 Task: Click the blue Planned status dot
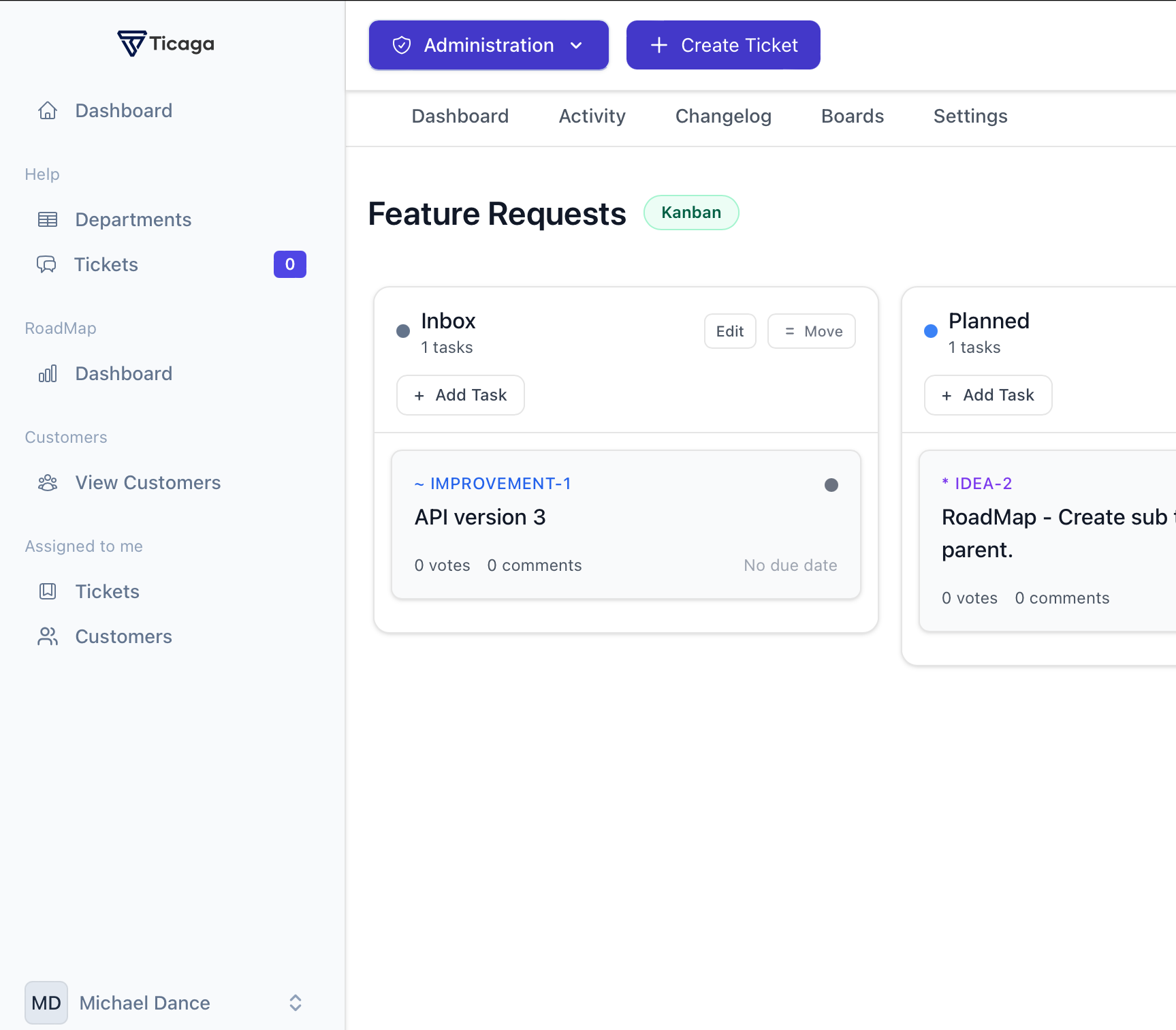pos(930,331)
